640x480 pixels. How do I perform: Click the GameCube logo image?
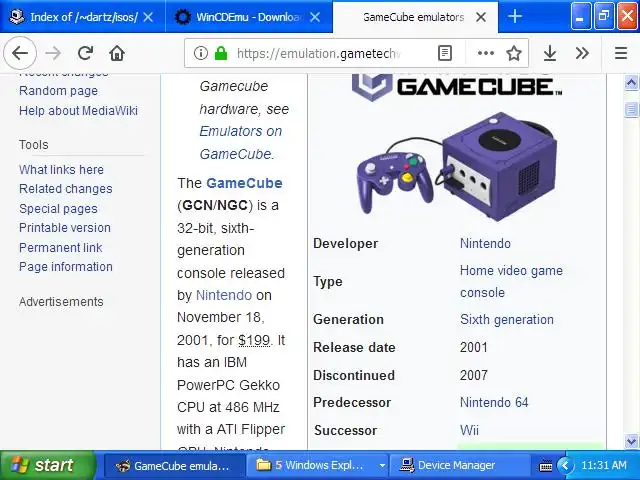click(x=456, y=87)
